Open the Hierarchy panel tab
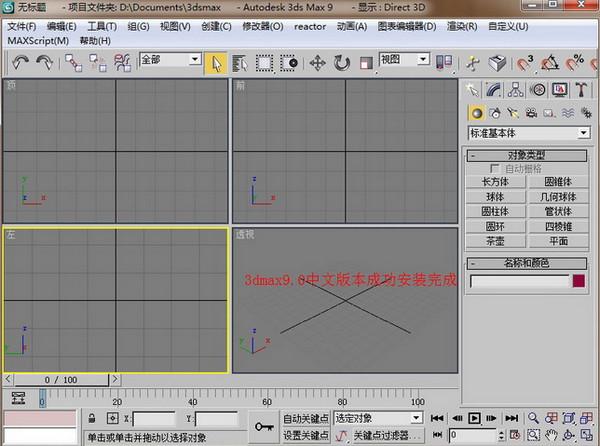The width and height of the screenshot is (600, 446). coord(516,90)
